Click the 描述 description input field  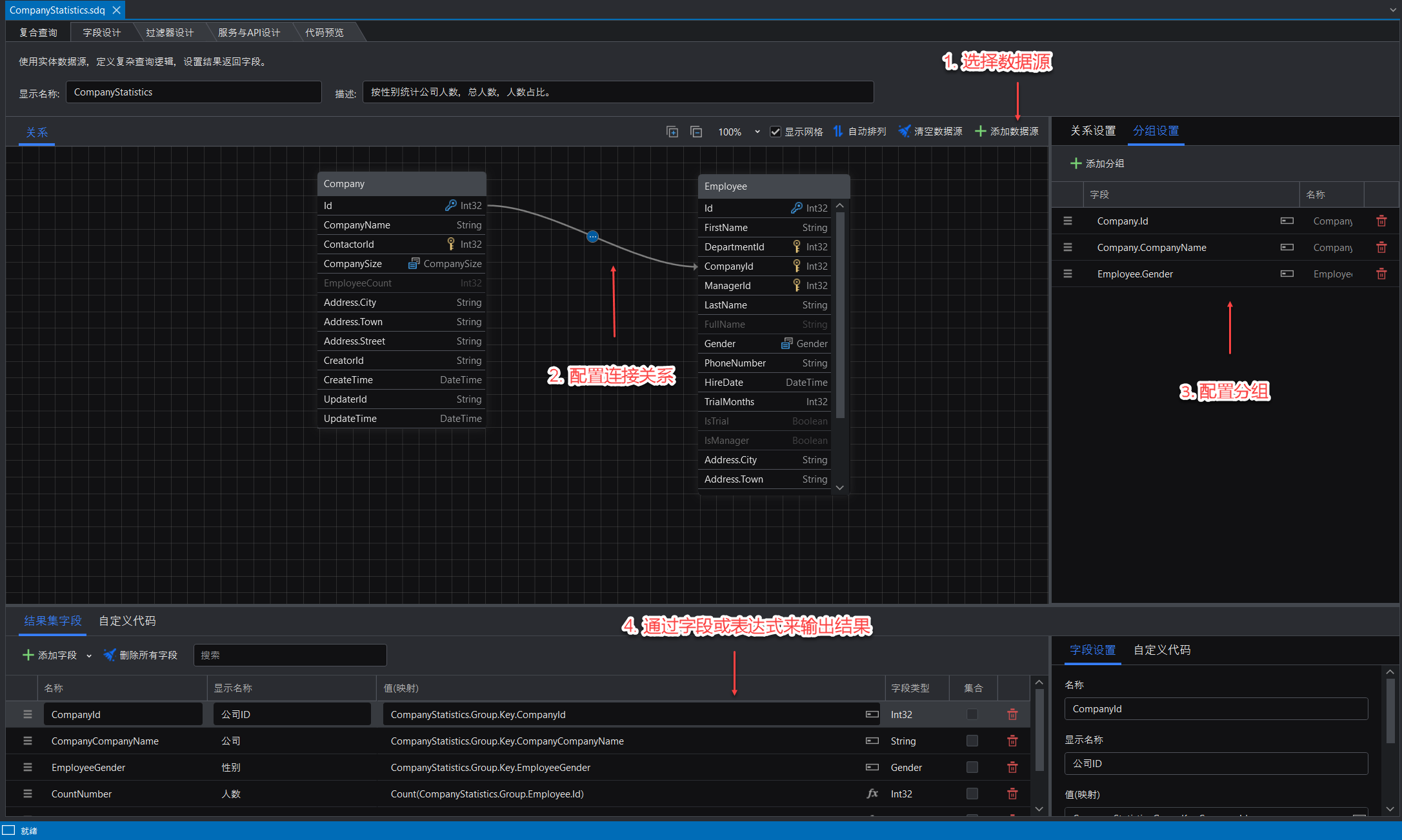[x=618, y=92]
